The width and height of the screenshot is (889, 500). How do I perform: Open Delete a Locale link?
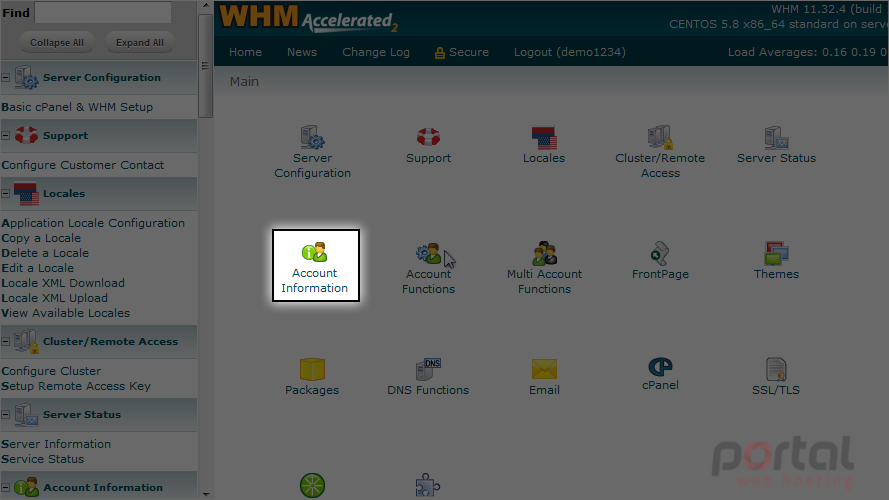(x=45, y=253)
